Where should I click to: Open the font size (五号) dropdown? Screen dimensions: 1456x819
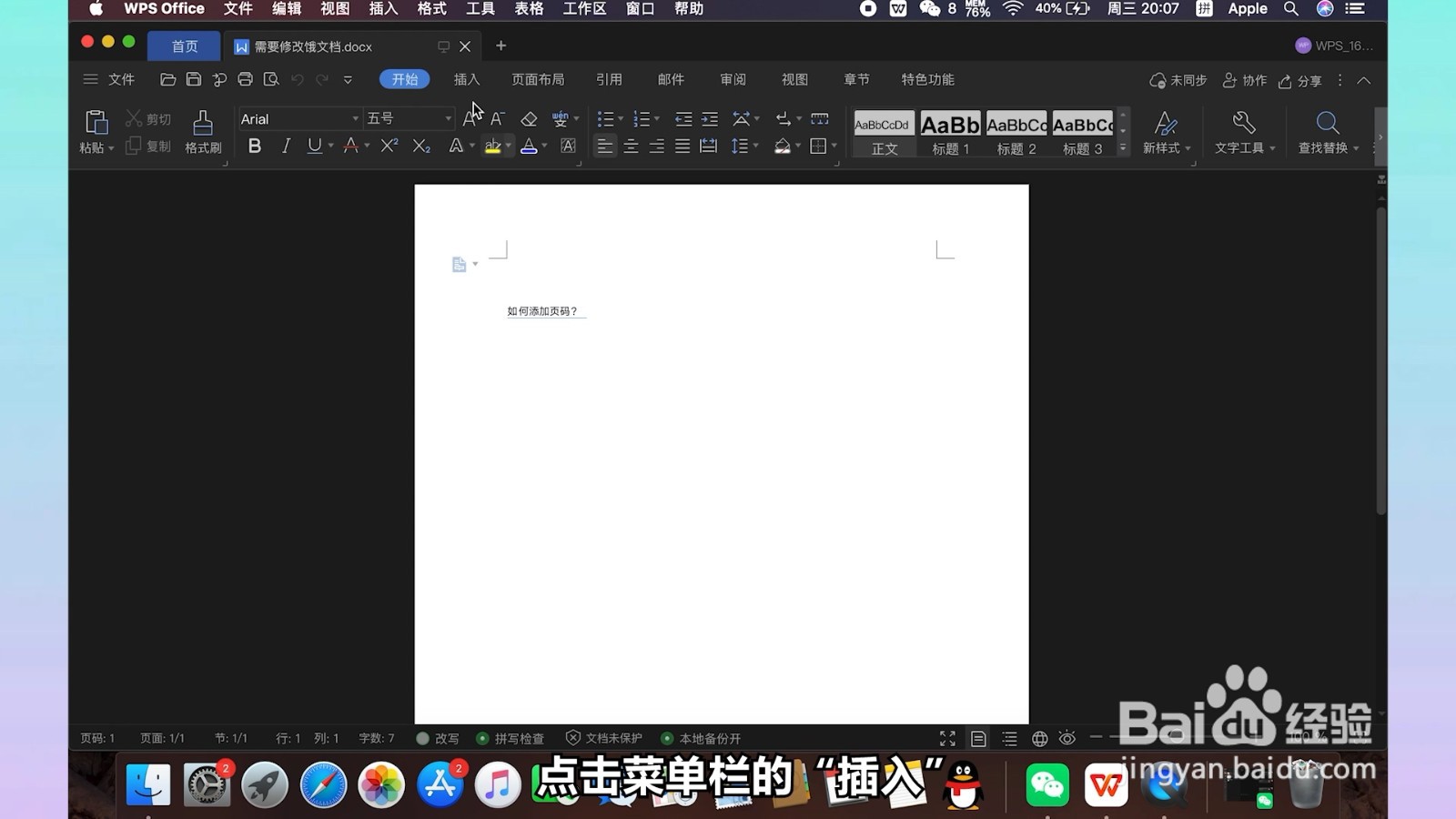[448, 119]
